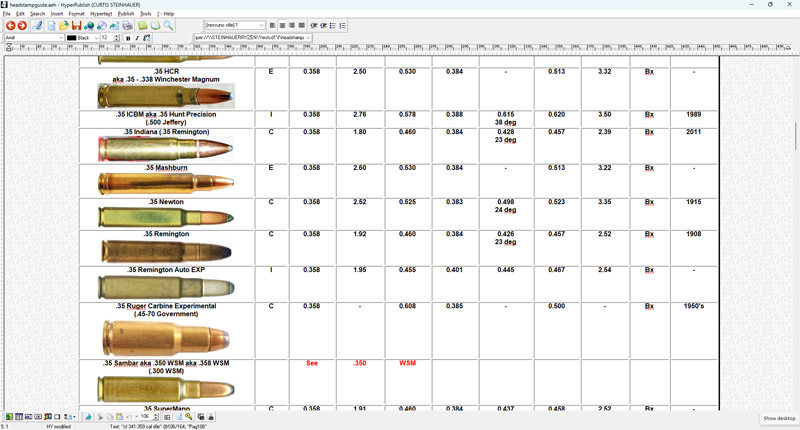The height and width of the screenshot is (430, 800).
Task: Click the scissors cut icon in bottom toolbar
Action: pyautogui.click(x=100, y=417)
